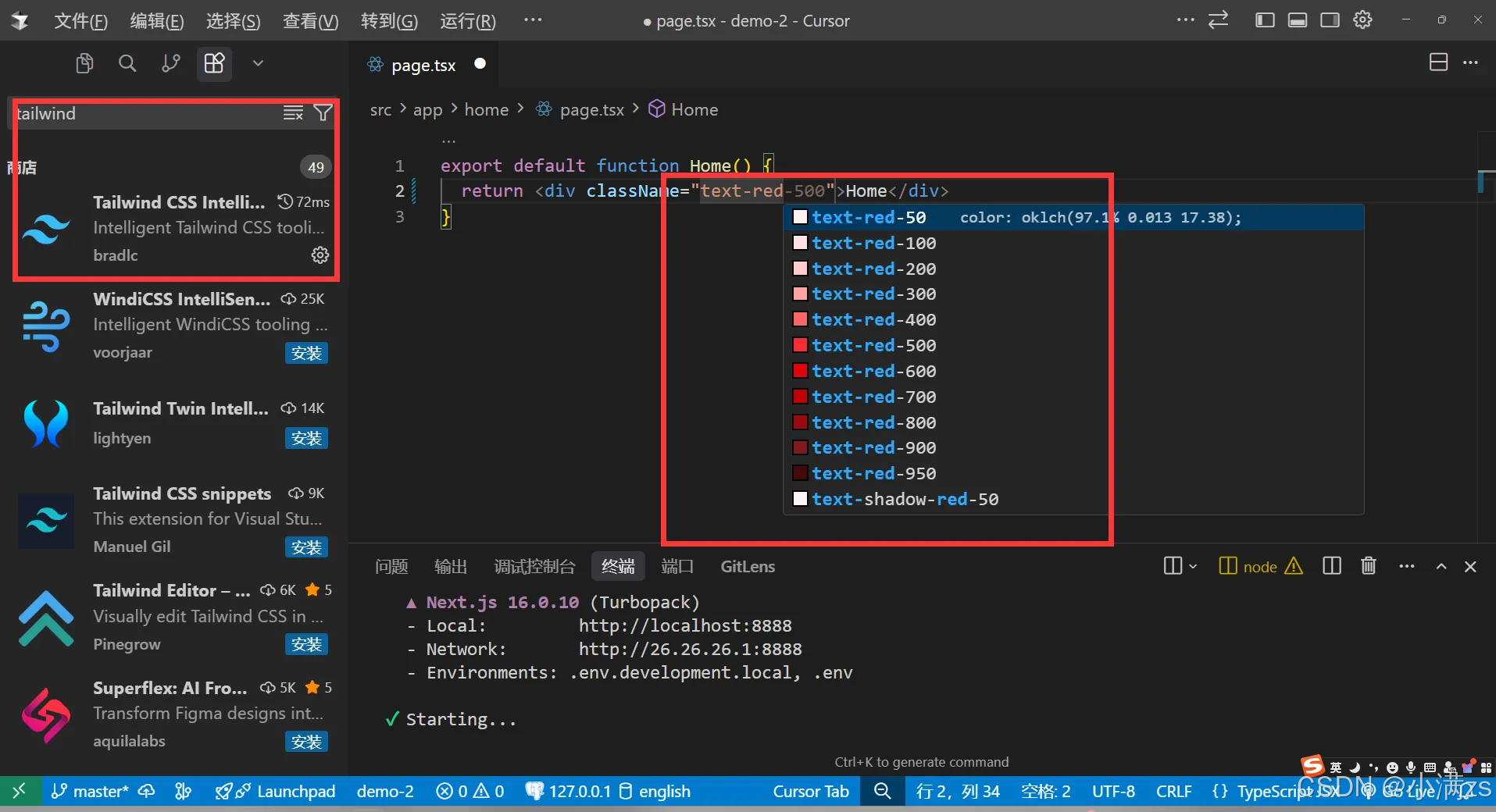Screen dimensions: 1496x812
Task: Open the new terminal profile dropdown
Action: click(x=1192, y=566)
